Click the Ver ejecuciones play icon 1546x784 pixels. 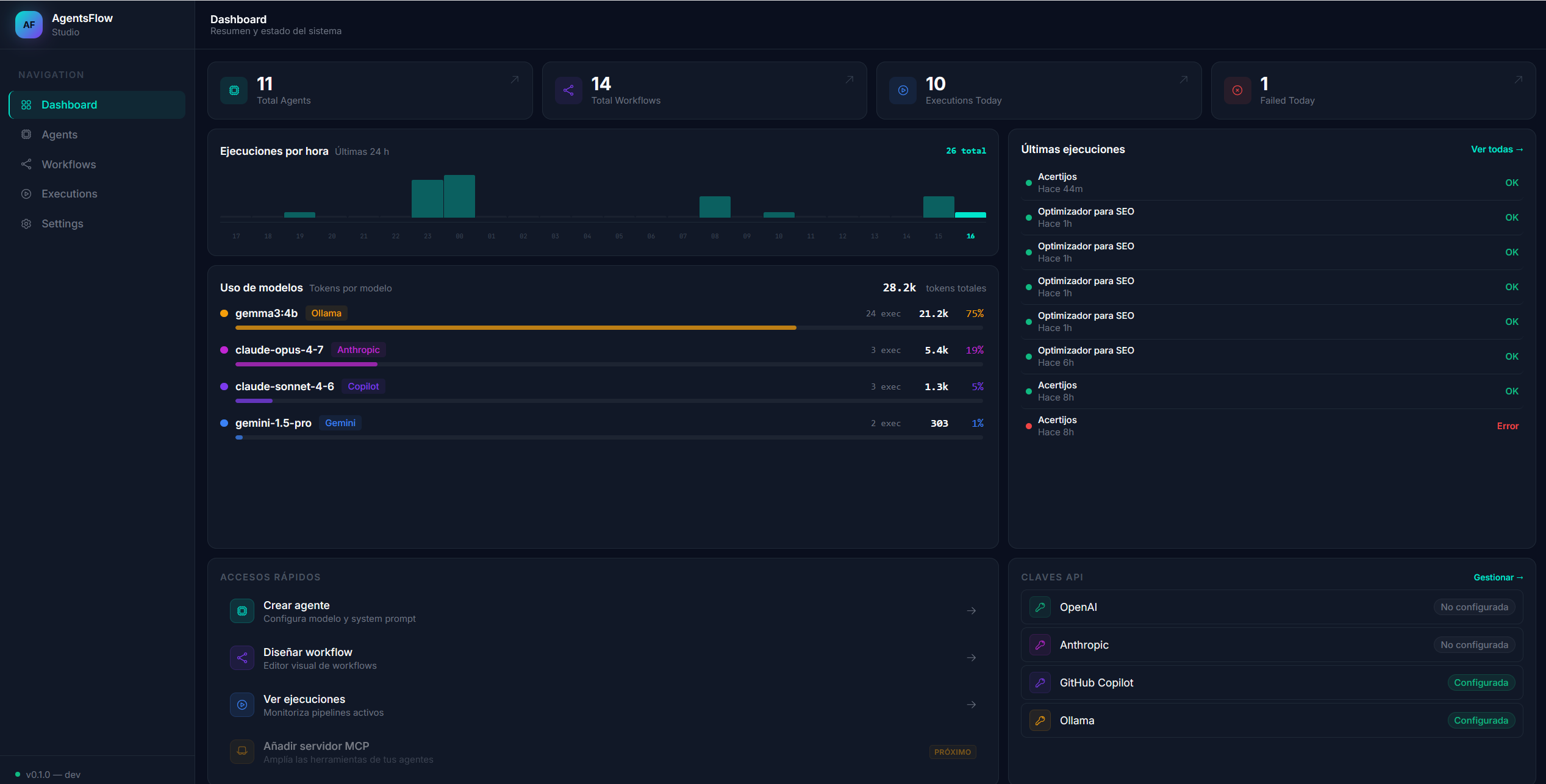(242, 705)
